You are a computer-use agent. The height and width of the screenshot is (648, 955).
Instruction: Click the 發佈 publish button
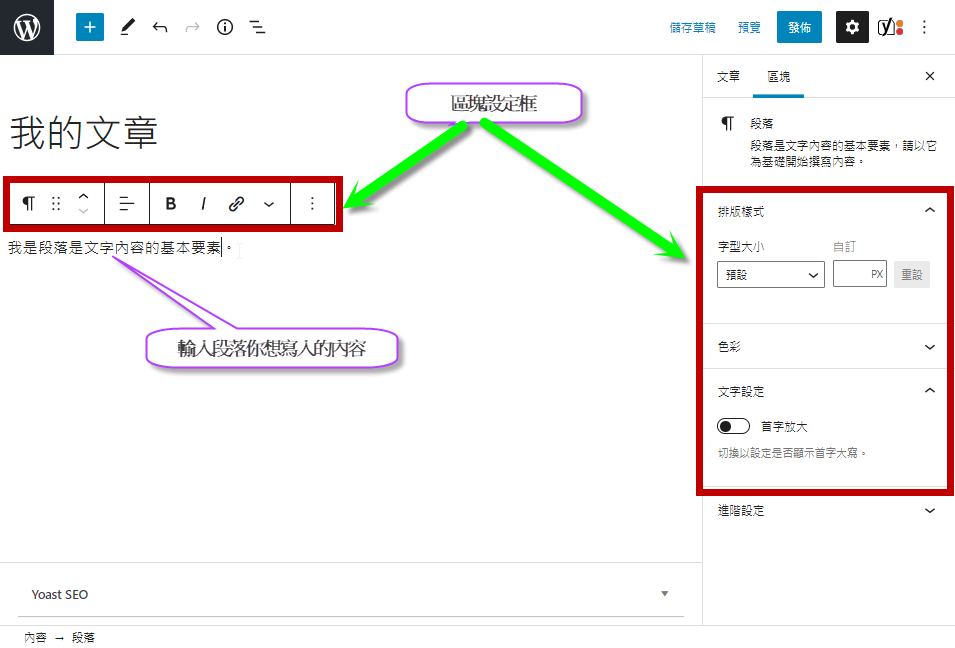click(799, 27)
